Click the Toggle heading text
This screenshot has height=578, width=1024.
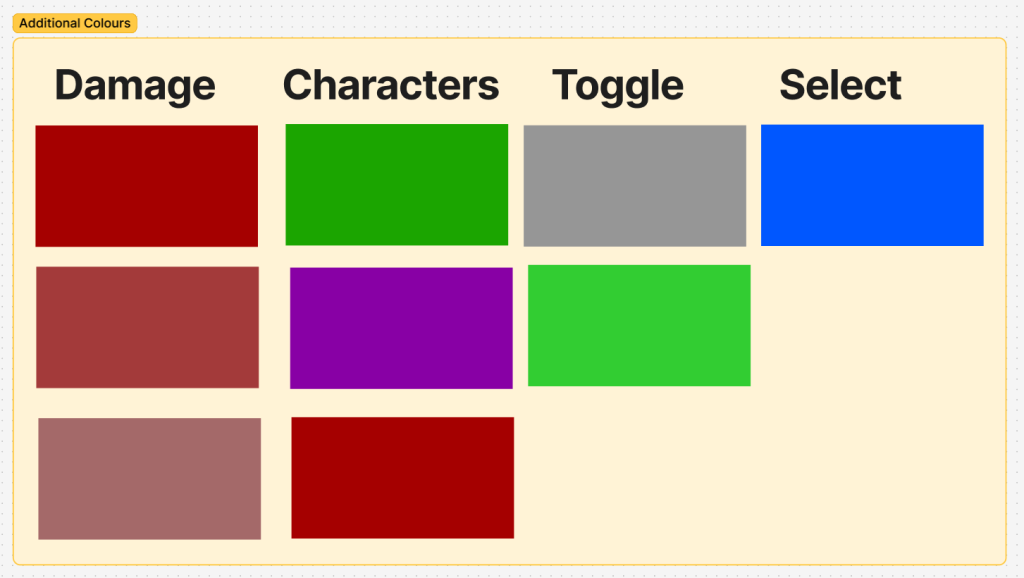point(618,86)
